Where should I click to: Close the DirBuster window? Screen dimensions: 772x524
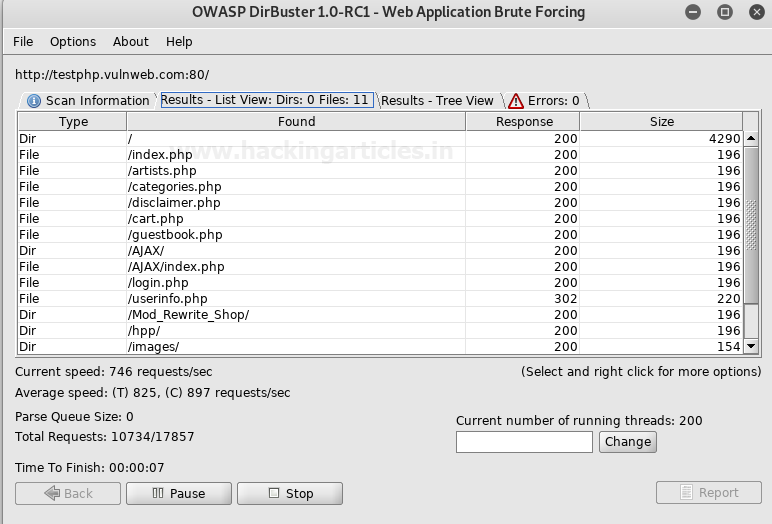757,12
